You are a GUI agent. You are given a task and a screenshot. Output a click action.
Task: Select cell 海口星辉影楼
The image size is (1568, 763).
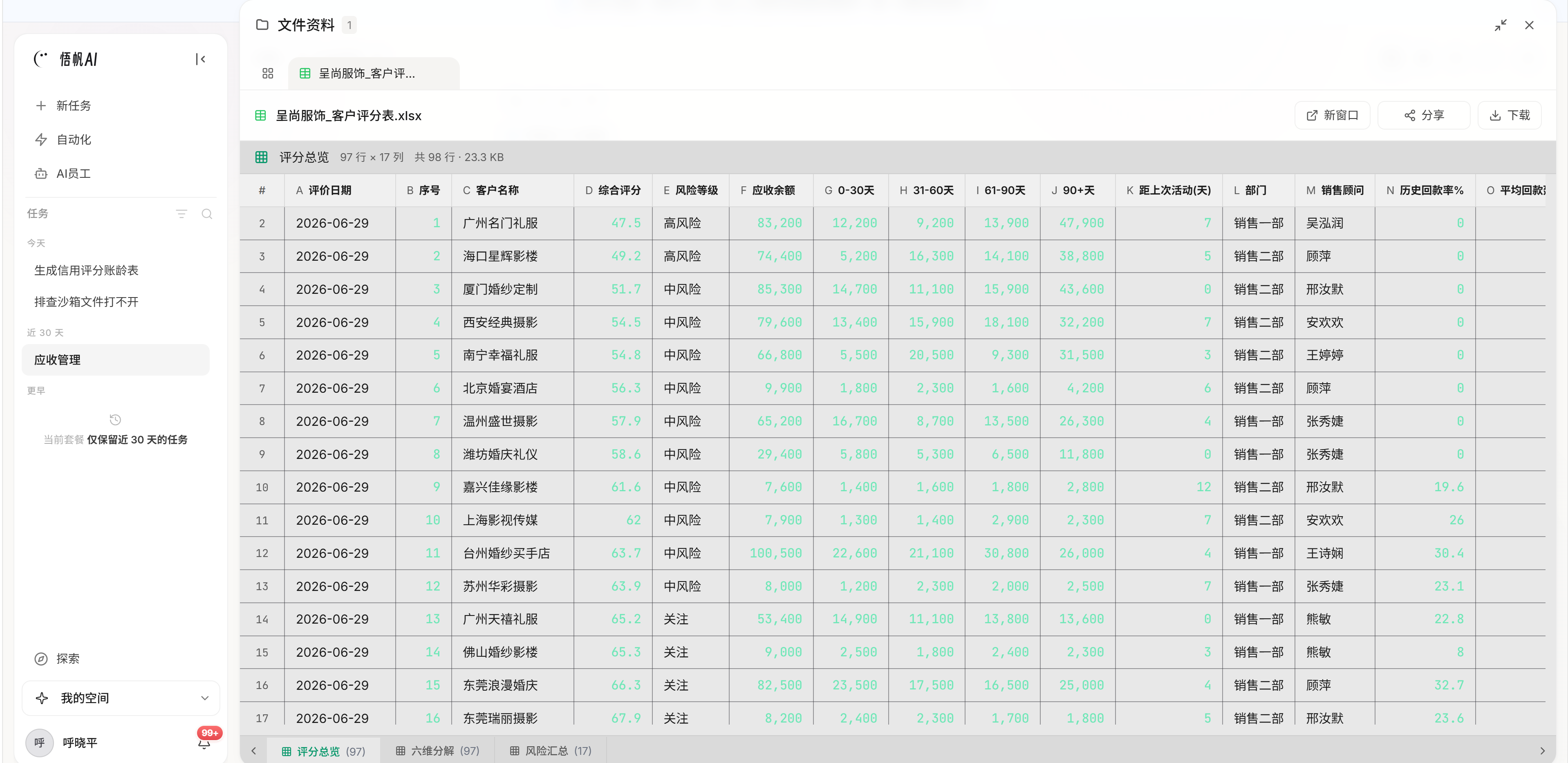[513, 256]
